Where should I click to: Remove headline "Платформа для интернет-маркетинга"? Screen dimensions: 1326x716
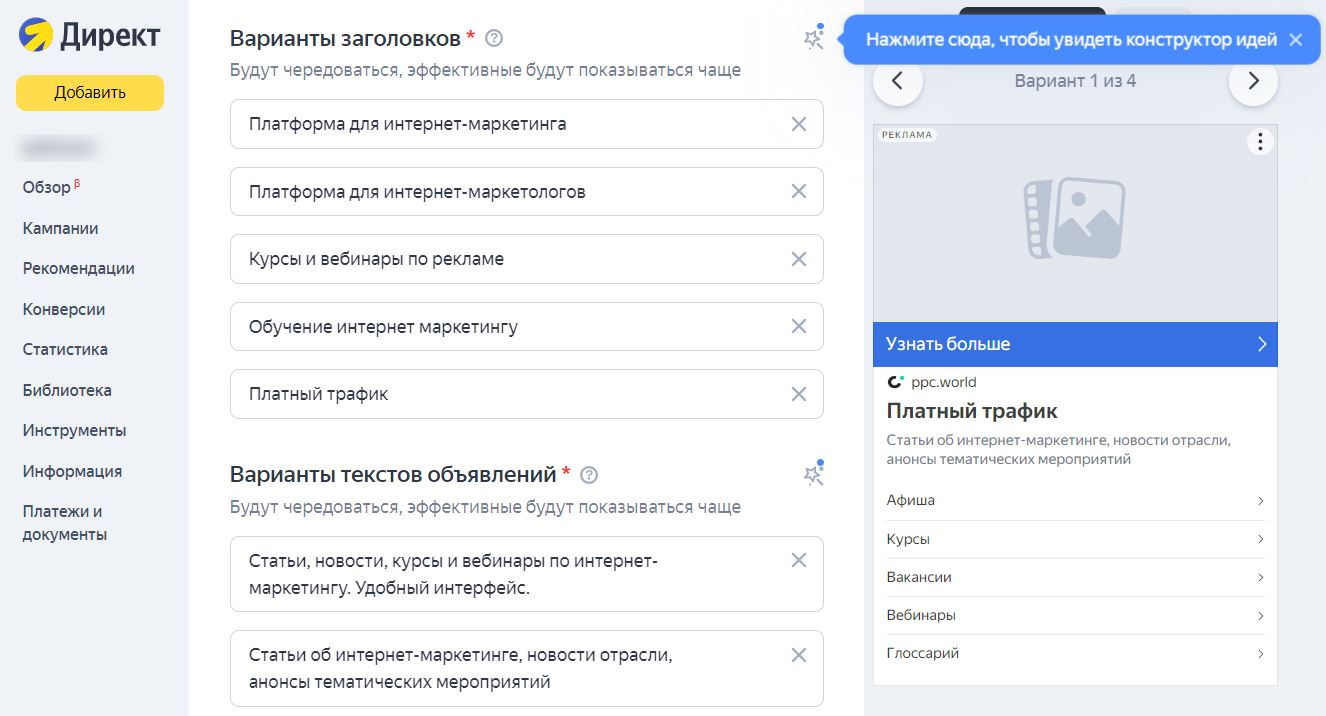(x=798, y=124)
